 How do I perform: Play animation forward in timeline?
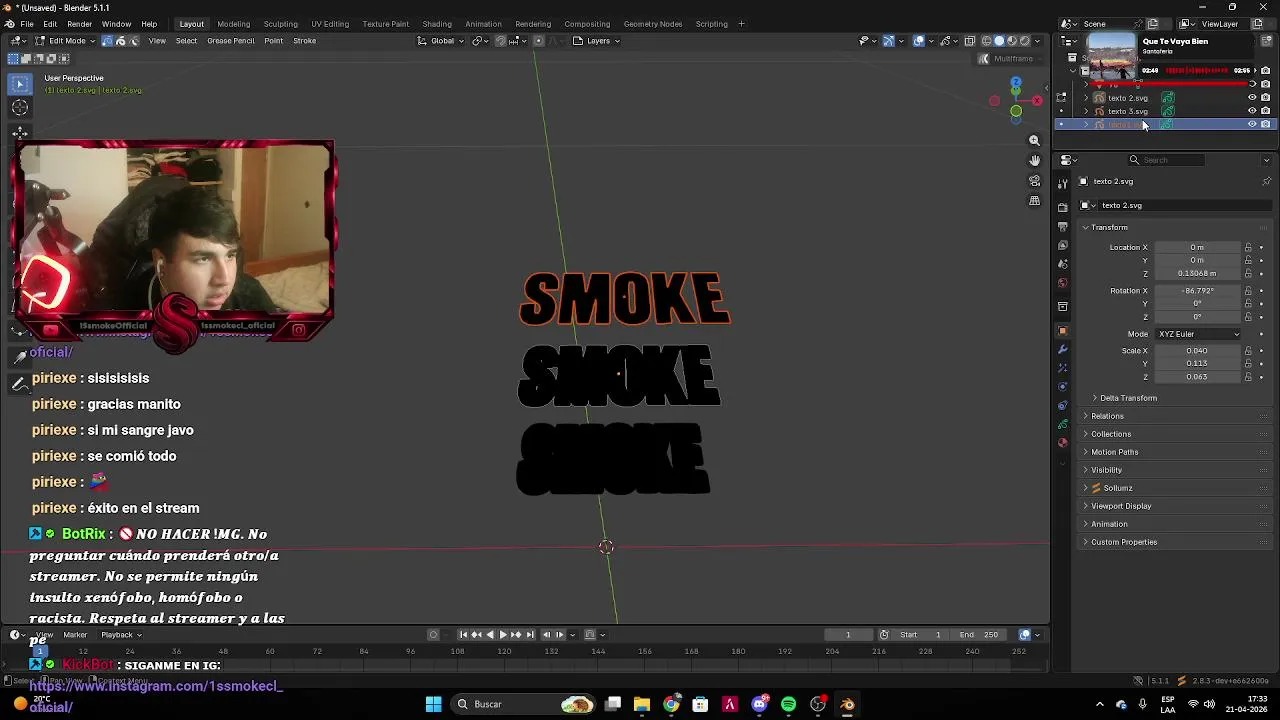(x=503, y=635)
